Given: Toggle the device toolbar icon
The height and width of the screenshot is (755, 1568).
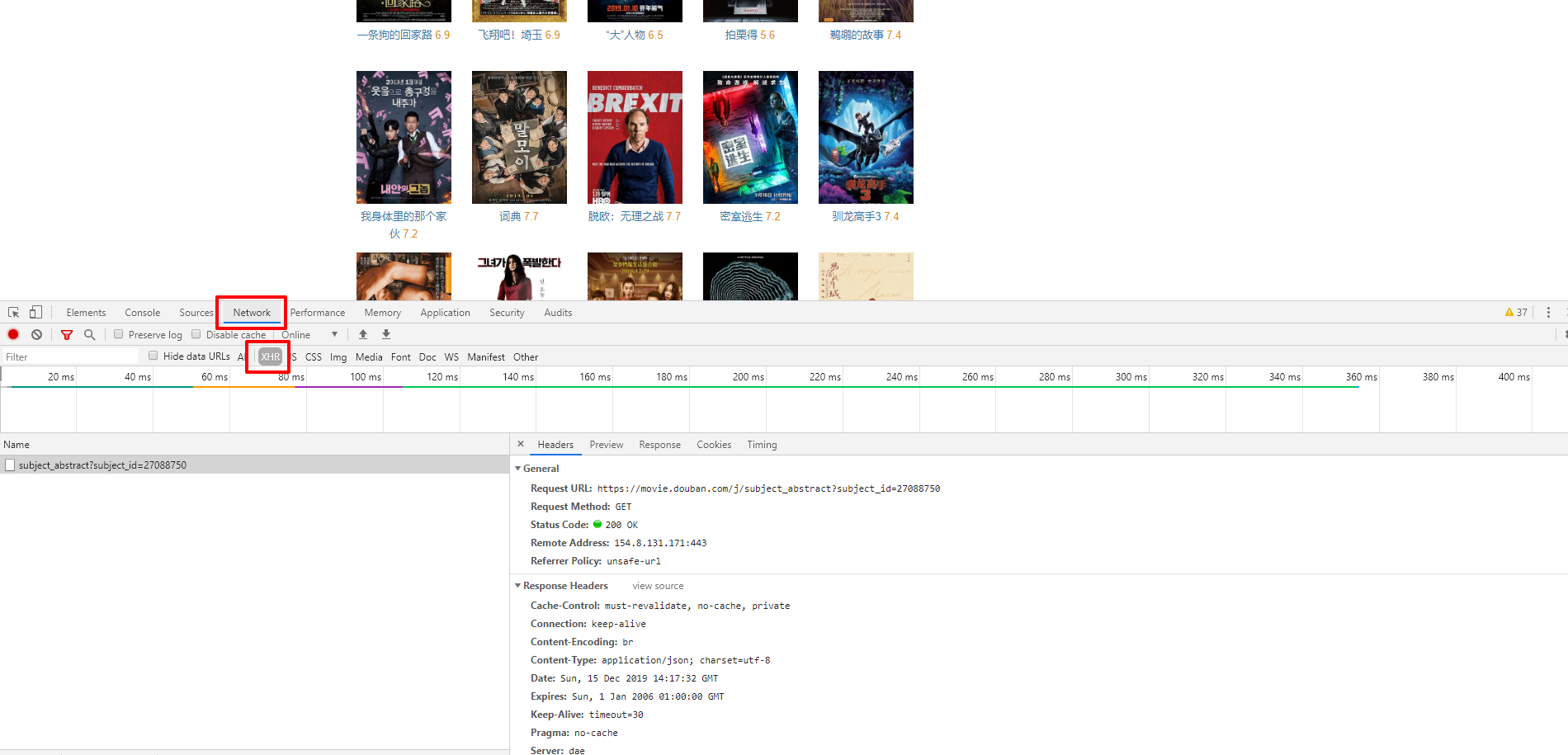Looking at the screenshot, I should (x=35, y=312).
